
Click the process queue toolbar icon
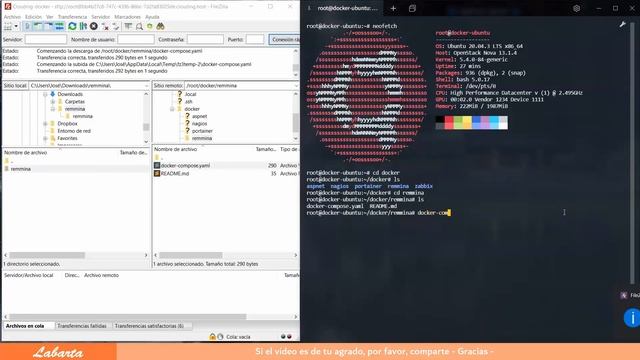pos(83,27)
